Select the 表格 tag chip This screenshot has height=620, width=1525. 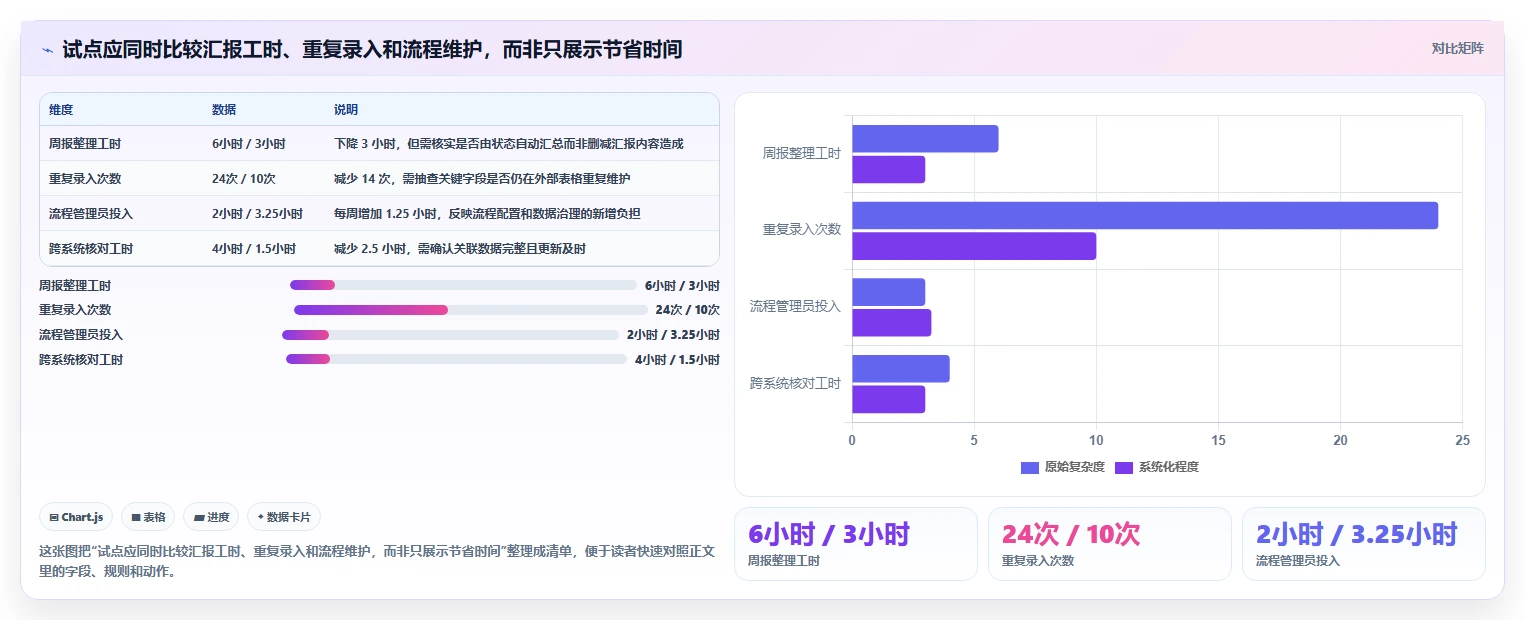click(148, 517)
